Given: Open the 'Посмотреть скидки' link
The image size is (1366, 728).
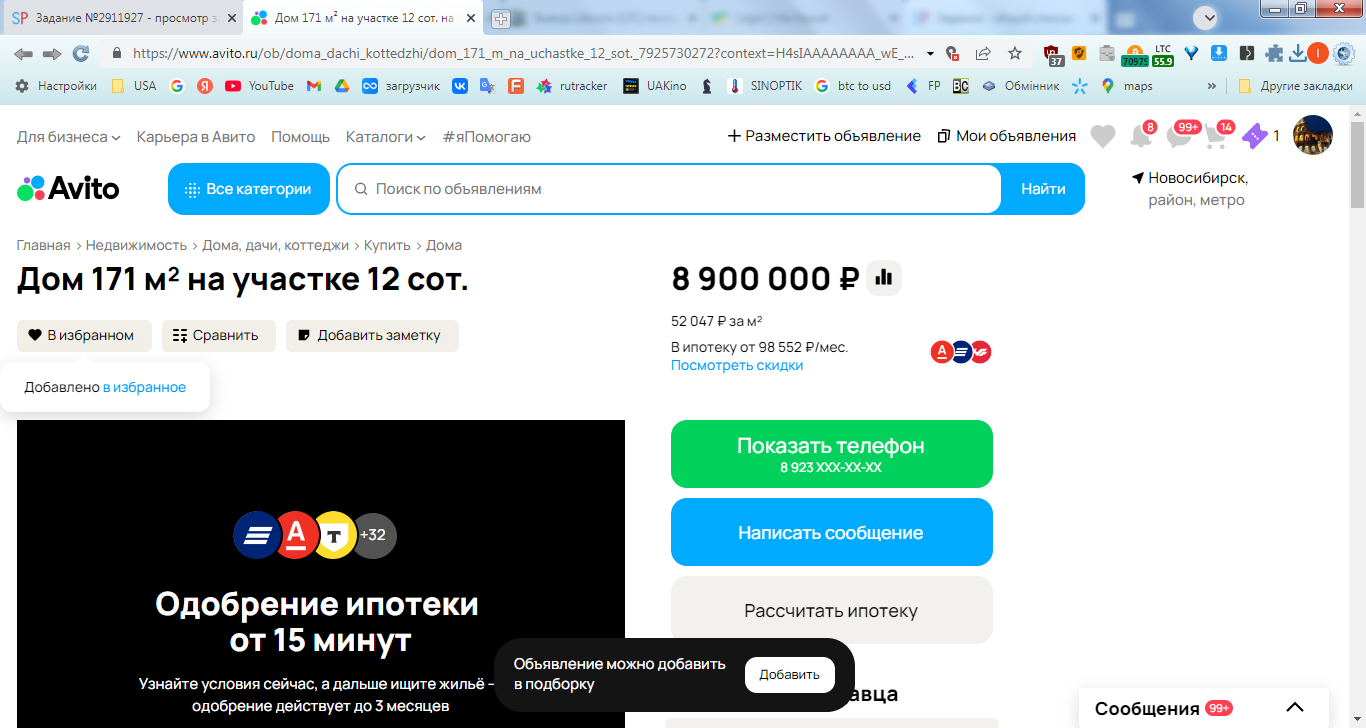Looking at the screenshot, I should (737, 365).
